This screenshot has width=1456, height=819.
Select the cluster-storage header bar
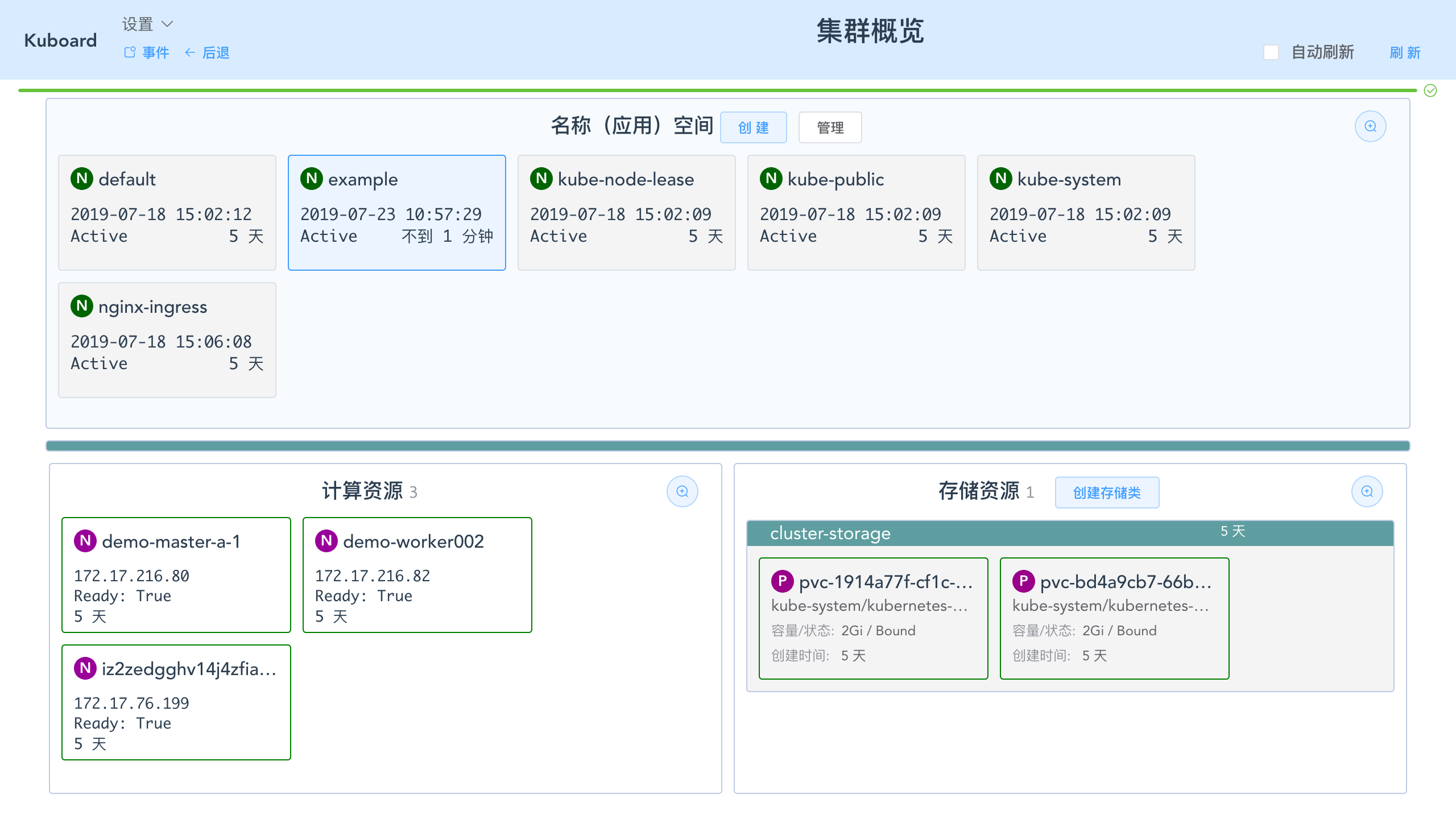[x=830, y=533]
